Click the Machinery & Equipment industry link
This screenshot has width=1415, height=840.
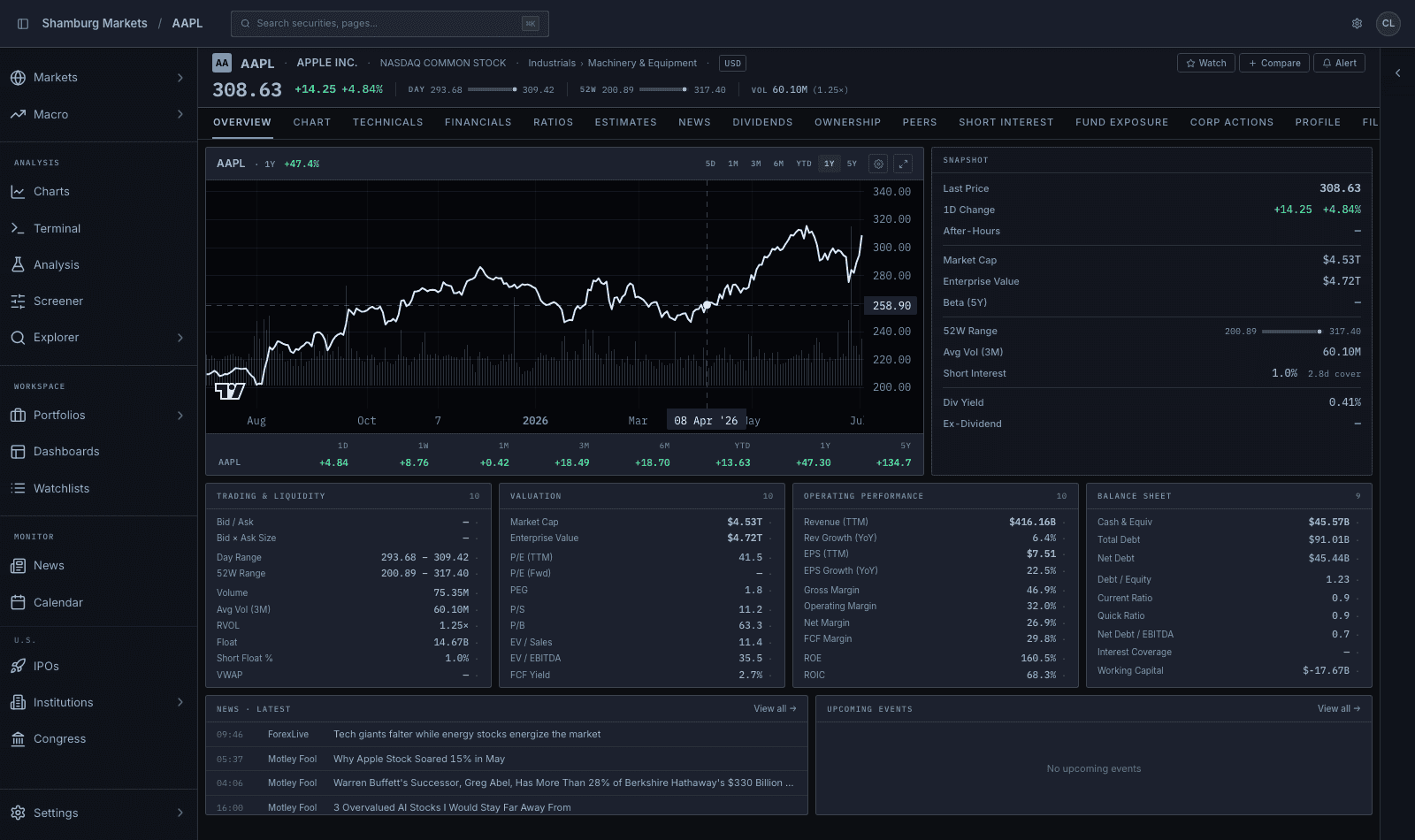(642, 64)
